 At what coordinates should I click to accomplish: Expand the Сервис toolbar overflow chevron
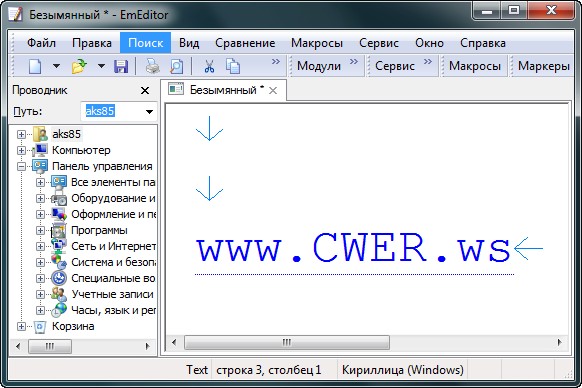pyautogui.click(x=428, y=62)
